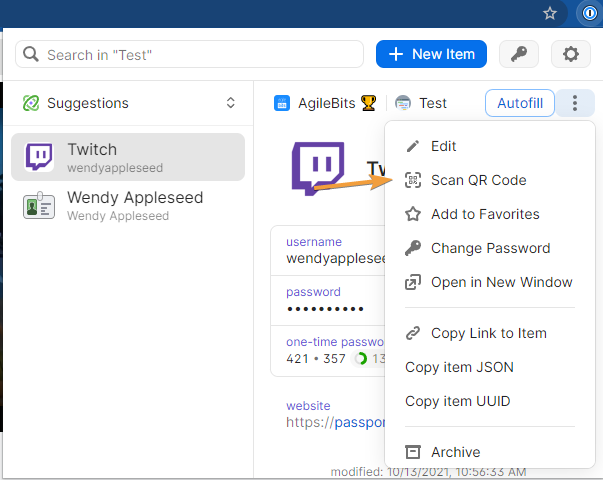The height and width of the screenshot is (480, 603).
Task: Click the Twitch logo in item details
Action: pyautogui.click(x=317, y=168)
